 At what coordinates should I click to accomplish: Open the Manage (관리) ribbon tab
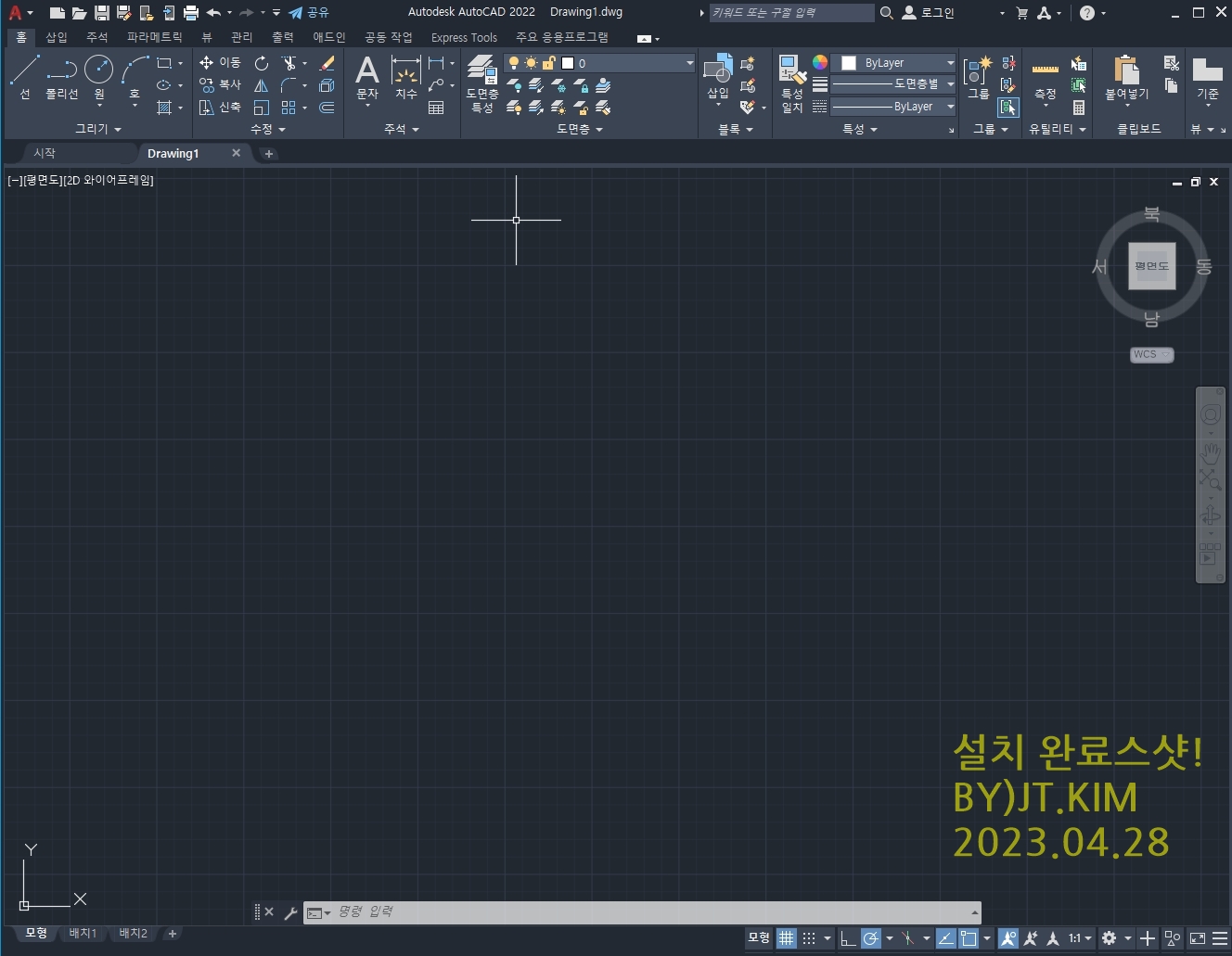click(242, 37)
